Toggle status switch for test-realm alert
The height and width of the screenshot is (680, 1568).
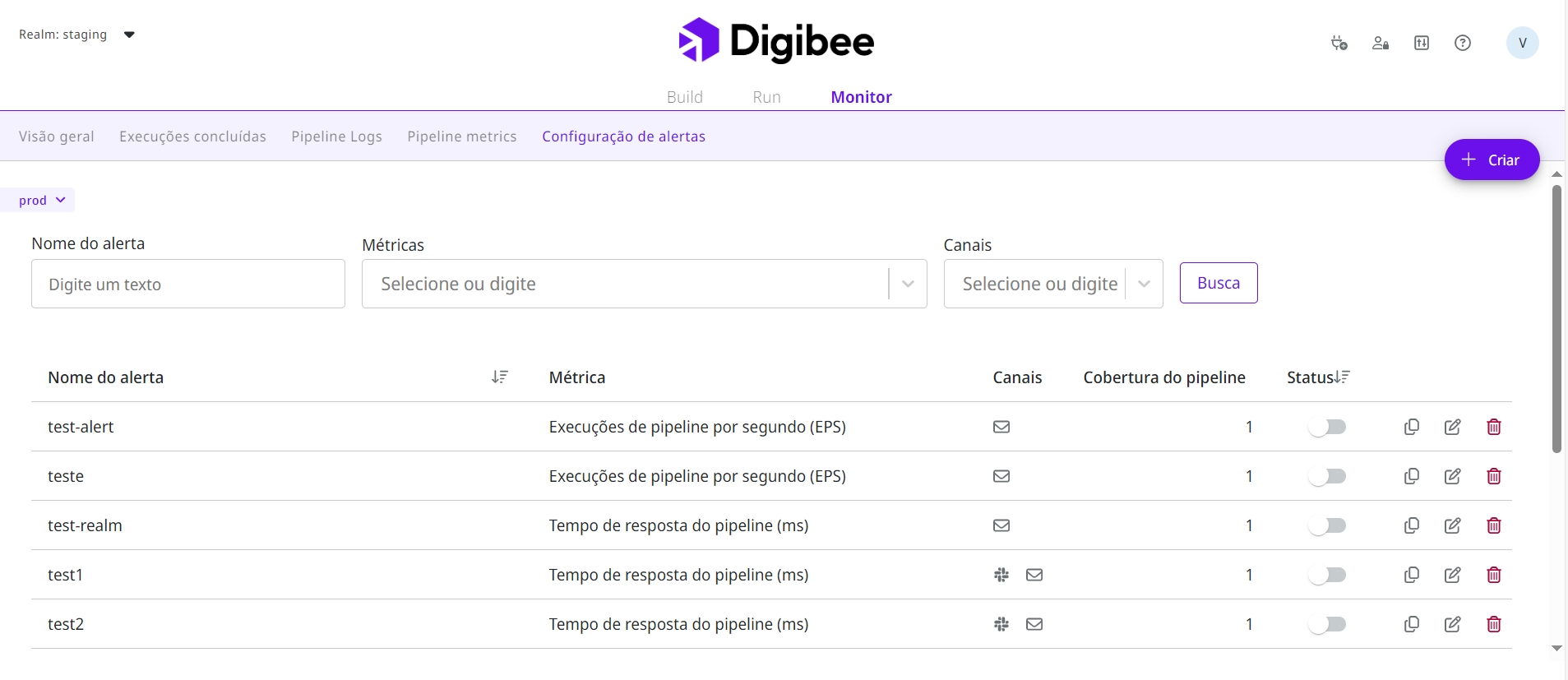pyautogui.click(x=1327, y=525)
